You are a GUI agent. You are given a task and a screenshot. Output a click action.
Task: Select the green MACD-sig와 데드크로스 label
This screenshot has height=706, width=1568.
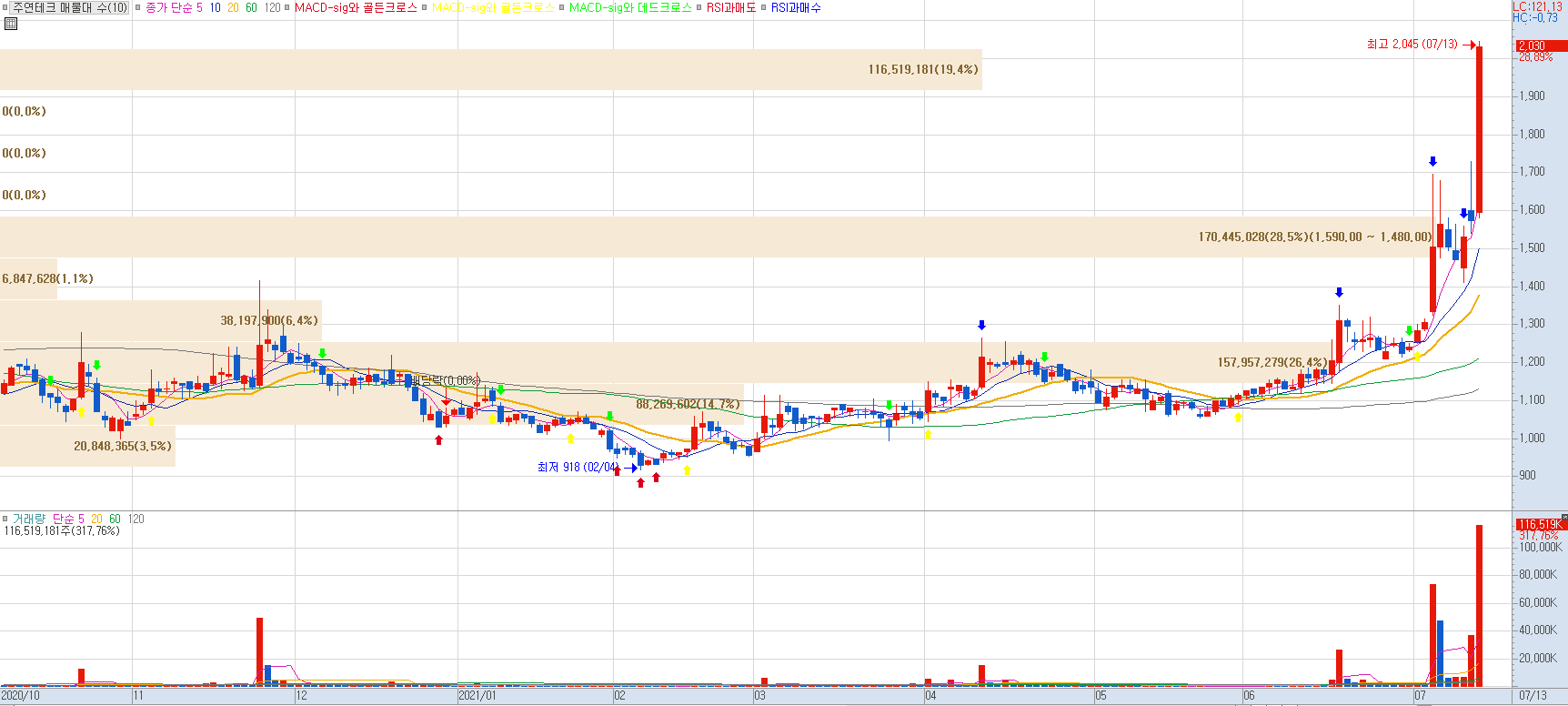pyautogui.click(x=630, y=7)
